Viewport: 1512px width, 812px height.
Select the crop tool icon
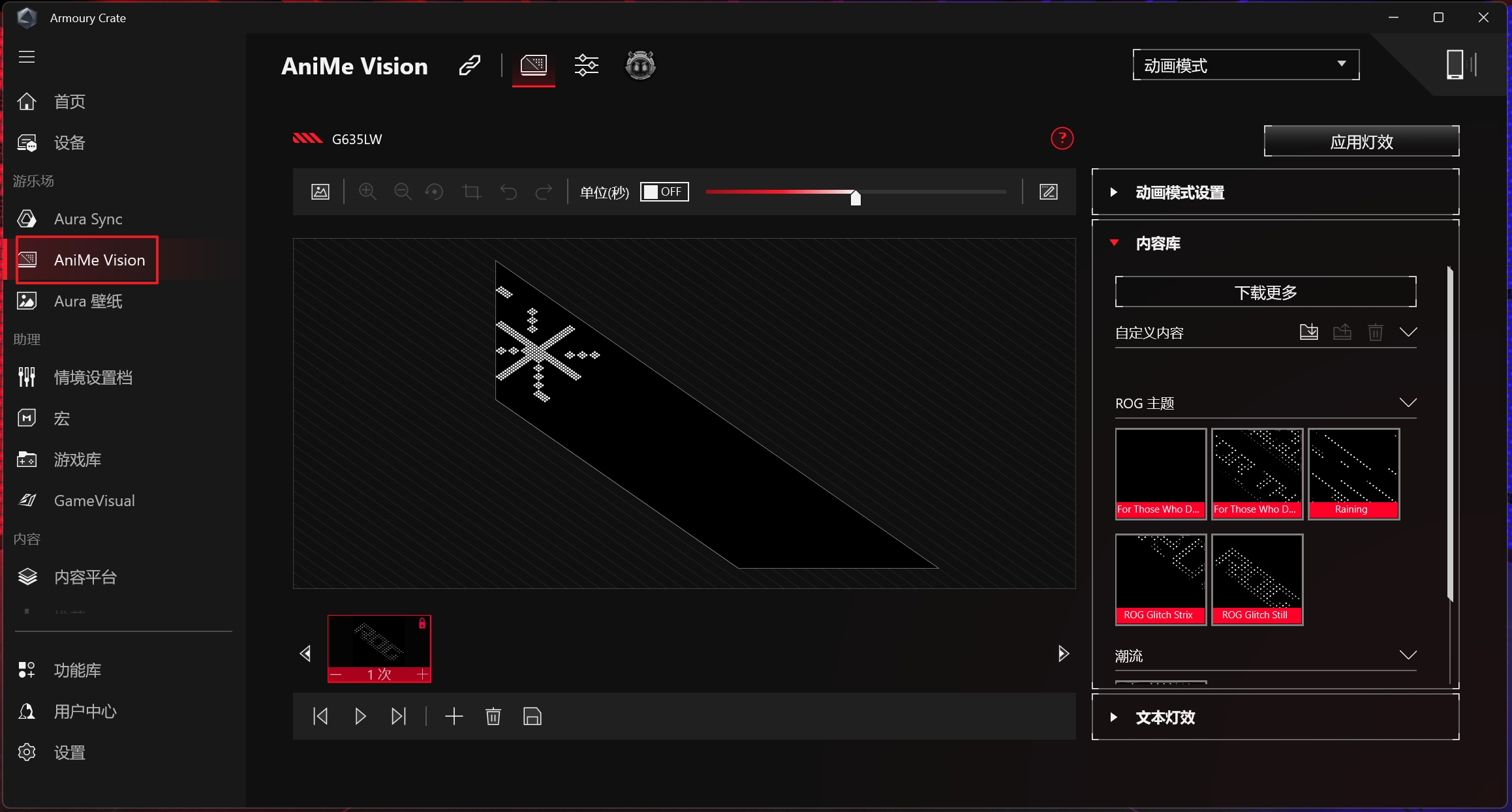471,192
